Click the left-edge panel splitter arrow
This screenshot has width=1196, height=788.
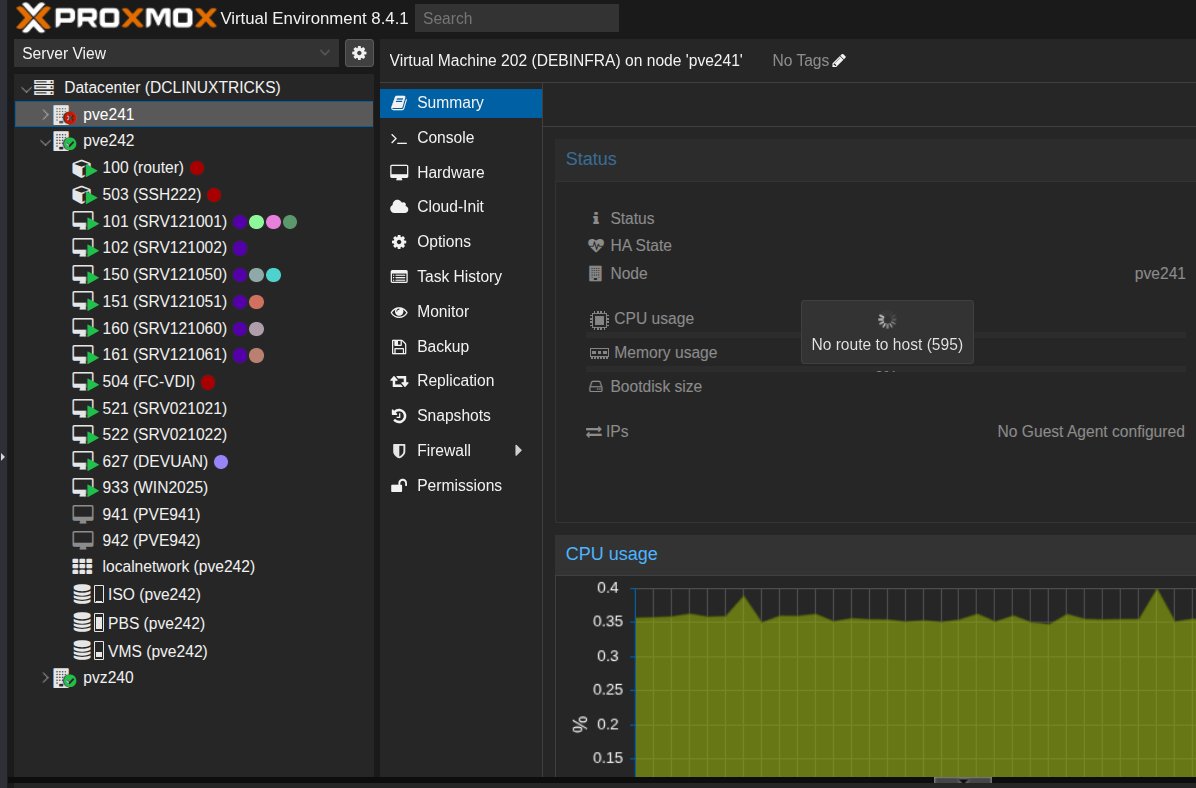(3, 457)
